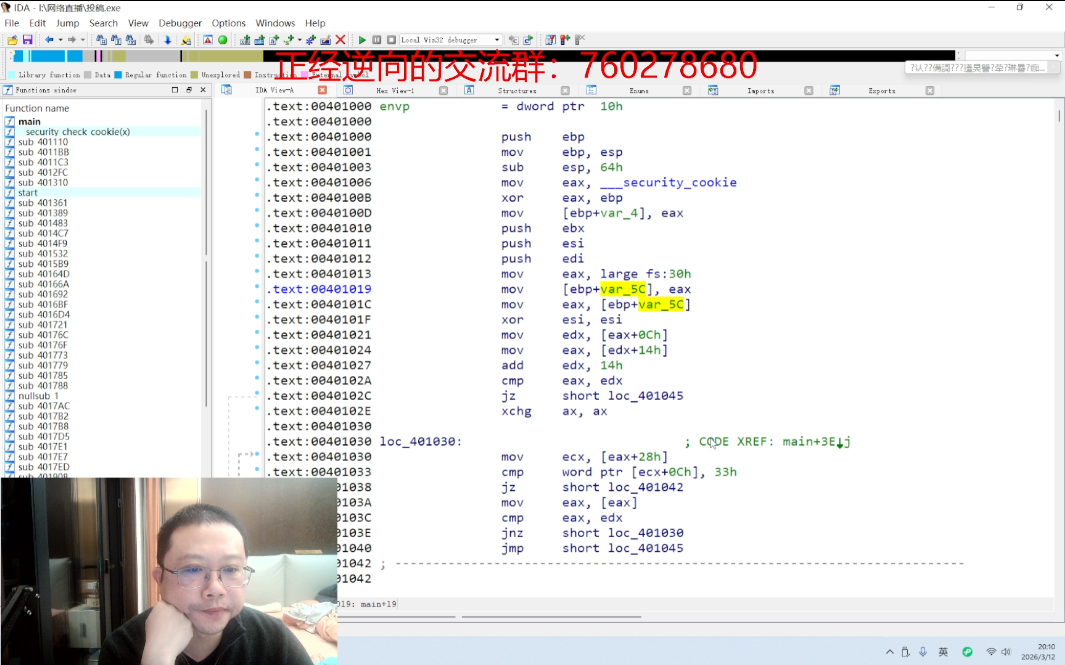Click the blue jump-back arrow icon
This screenshot has width=1065, height=665.
[x=50, y=40]
